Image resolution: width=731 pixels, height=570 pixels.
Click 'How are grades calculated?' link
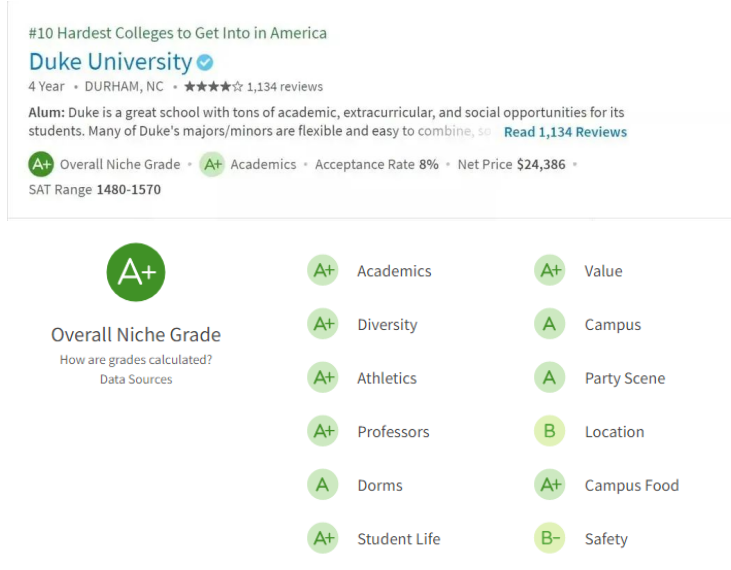click(136, 360)
